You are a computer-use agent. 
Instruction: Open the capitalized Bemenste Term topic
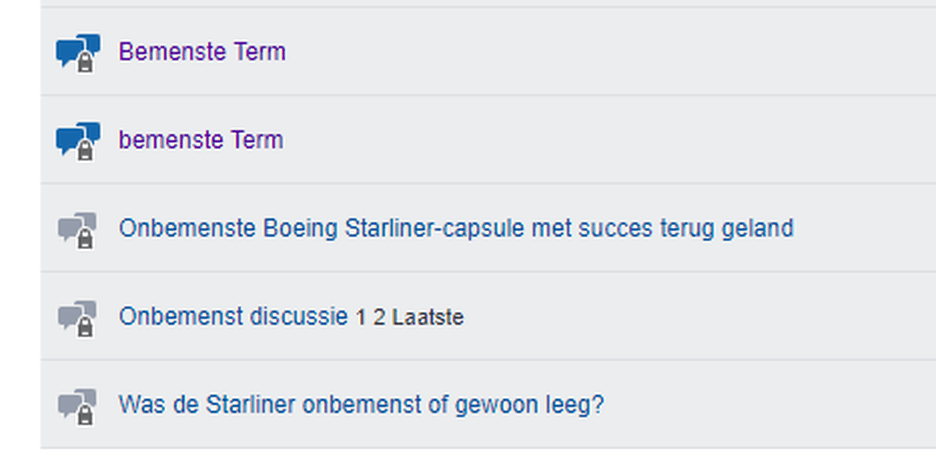202,52
